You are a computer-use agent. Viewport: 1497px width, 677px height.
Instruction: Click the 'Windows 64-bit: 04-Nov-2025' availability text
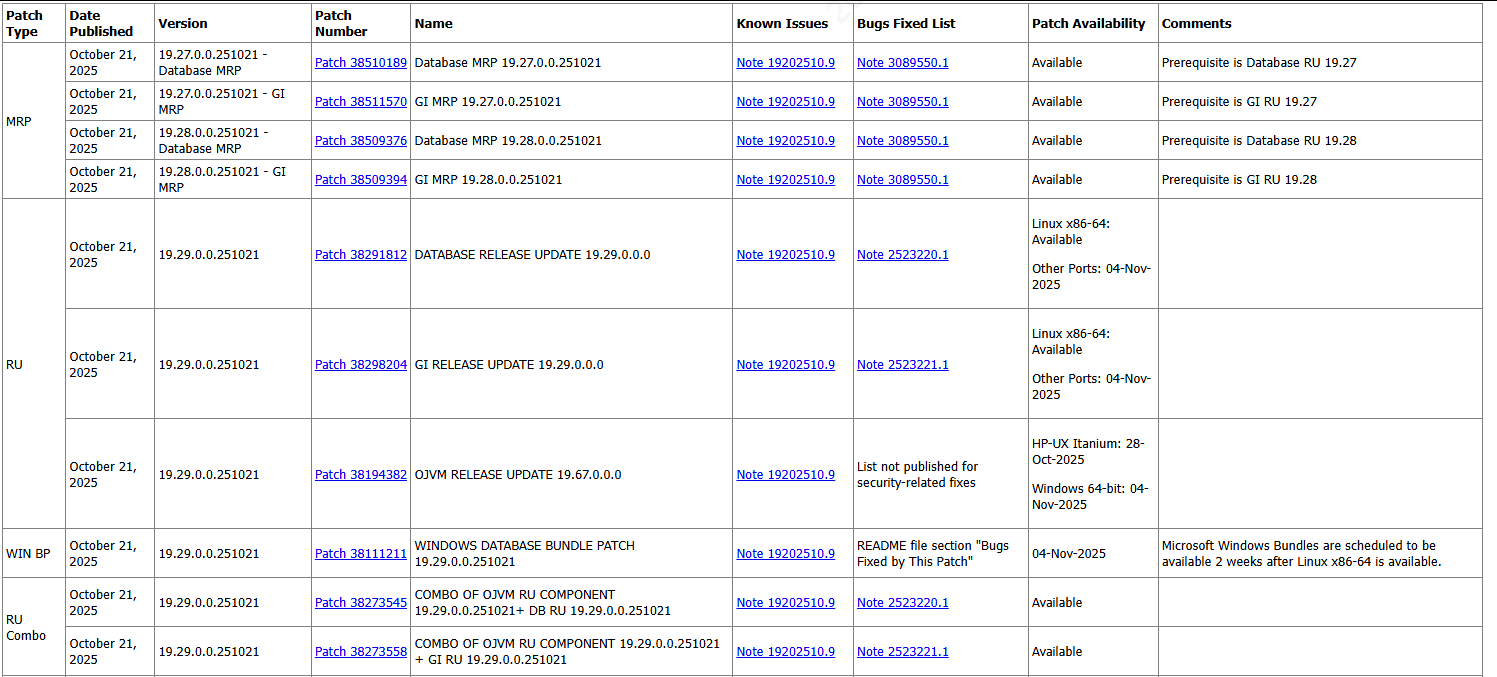click(1090, 497)
